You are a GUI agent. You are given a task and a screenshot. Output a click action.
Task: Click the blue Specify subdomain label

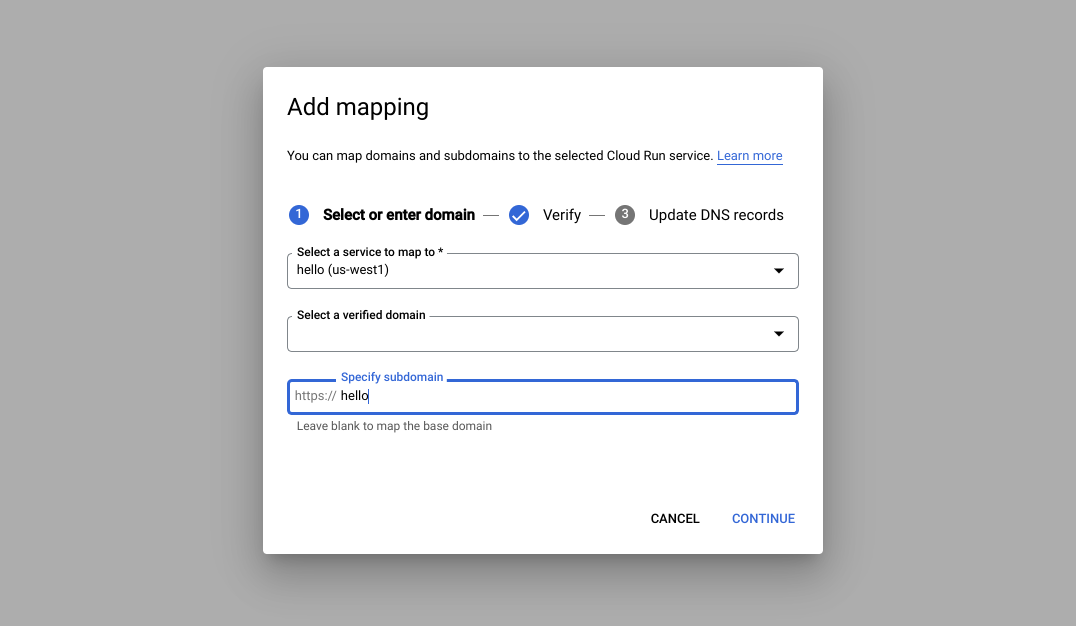(x=392, y=376)
